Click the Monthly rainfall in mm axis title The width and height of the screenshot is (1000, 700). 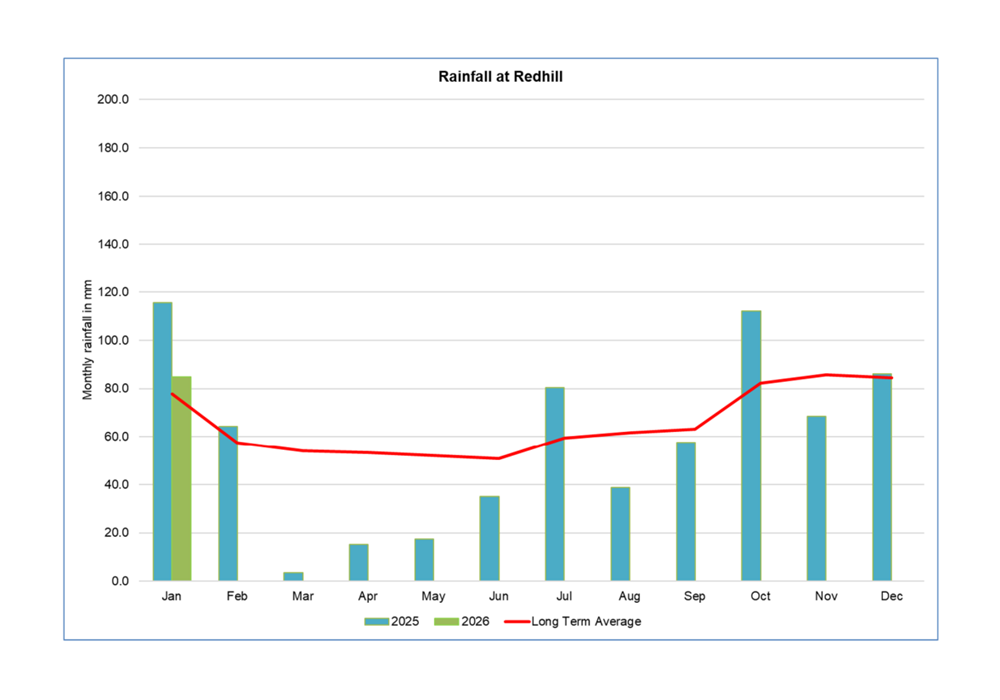tap(88, 340)
